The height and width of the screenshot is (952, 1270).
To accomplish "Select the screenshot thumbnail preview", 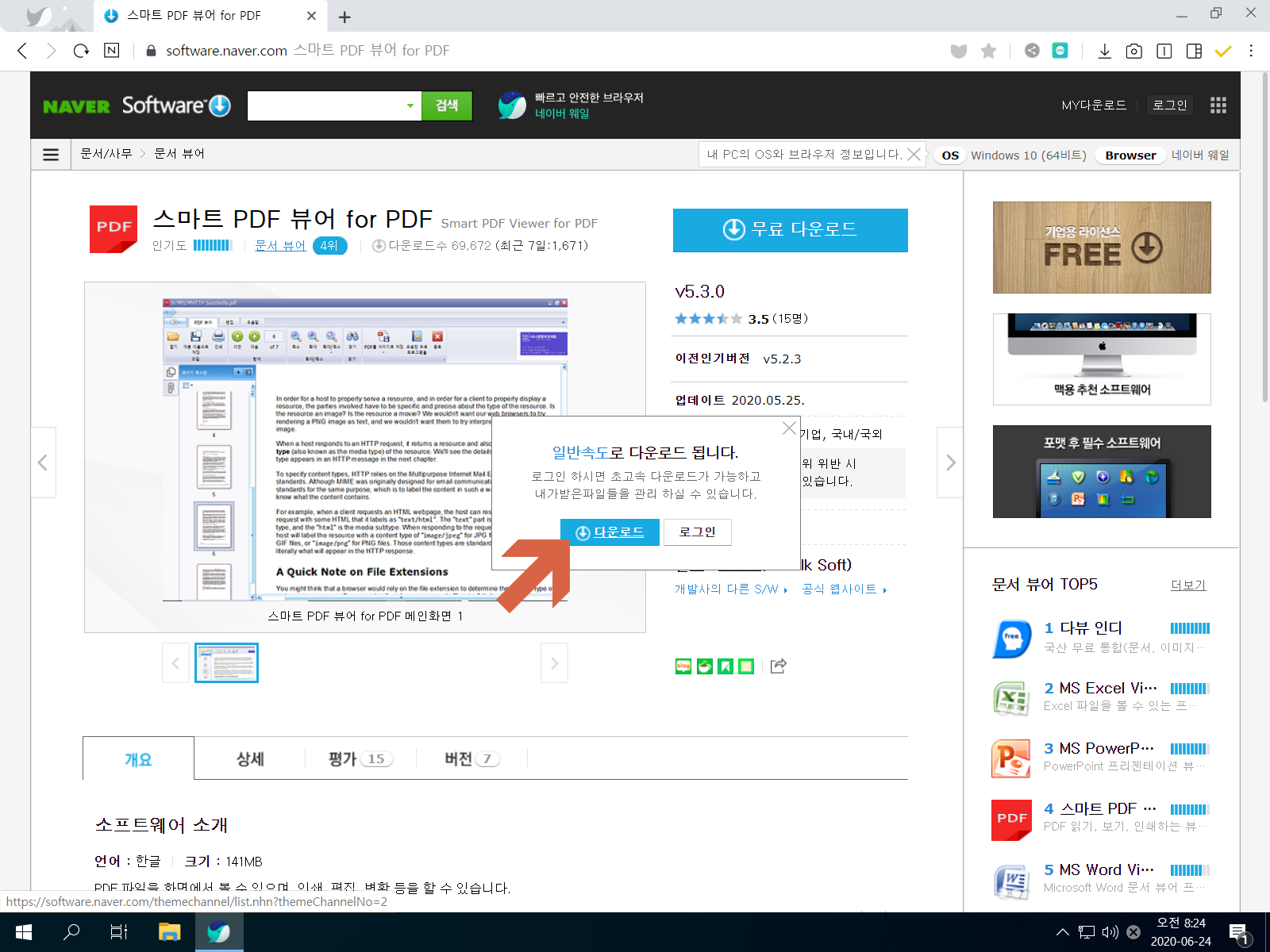I will tap(226, 663).
